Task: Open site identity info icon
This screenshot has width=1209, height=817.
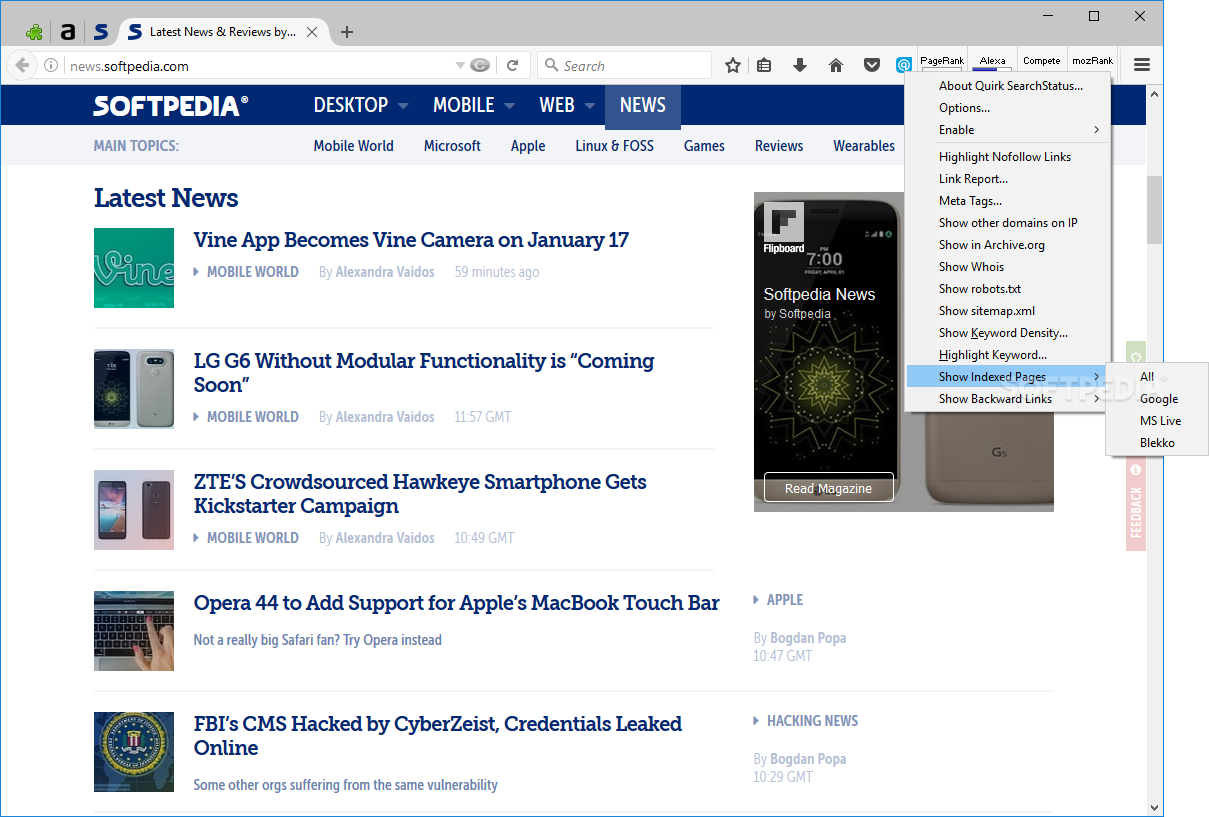Action: tap(51, 66)
